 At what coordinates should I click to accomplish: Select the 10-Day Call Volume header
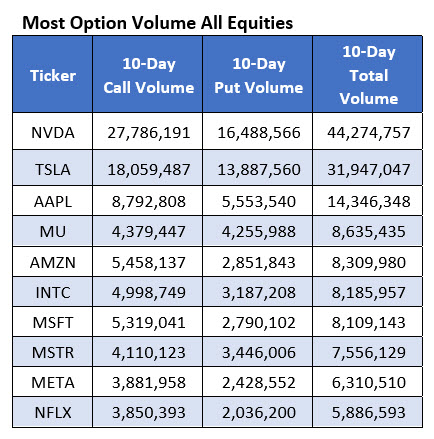(148, 75)
